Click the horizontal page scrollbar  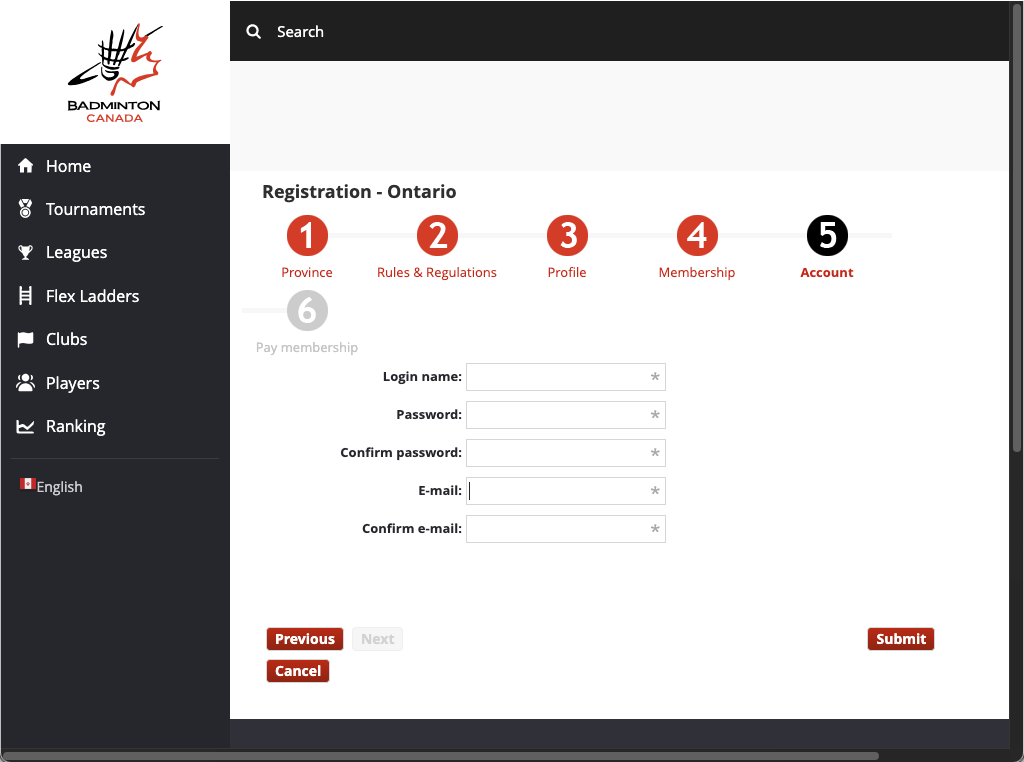tap(441, 756)
